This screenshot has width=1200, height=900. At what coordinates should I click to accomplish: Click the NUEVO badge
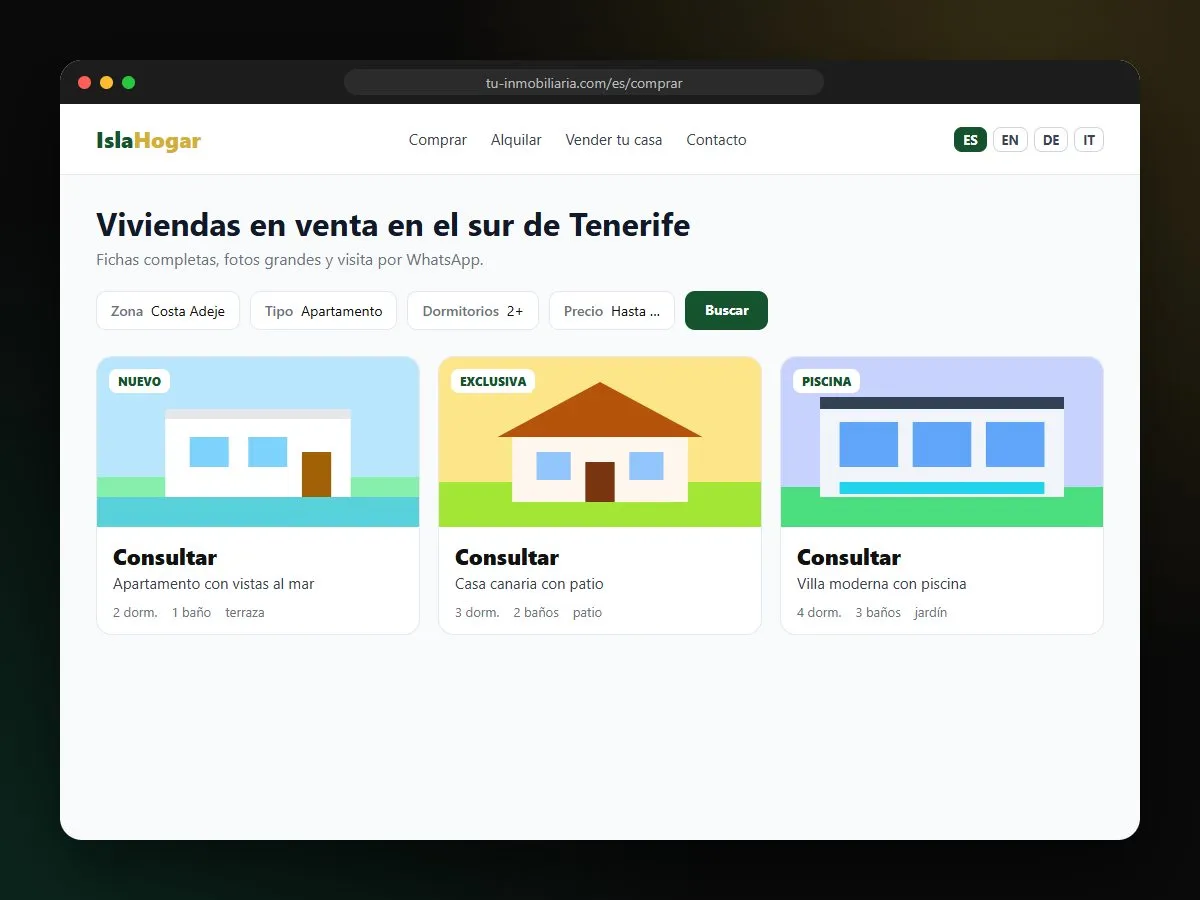tap(139, 381)
